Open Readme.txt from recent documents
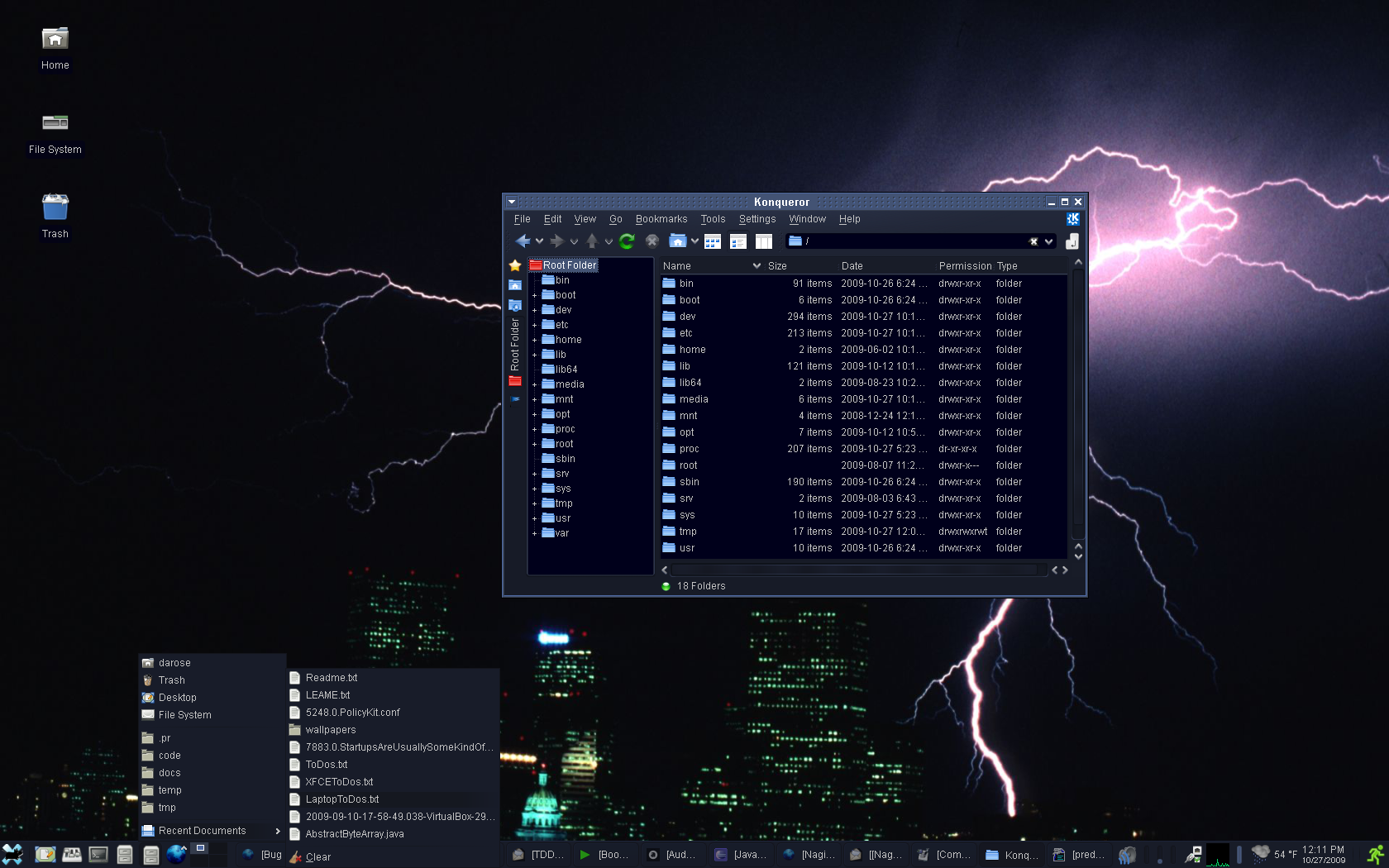The height and width of the screenshot is (868, 1389). pos(332,678)
